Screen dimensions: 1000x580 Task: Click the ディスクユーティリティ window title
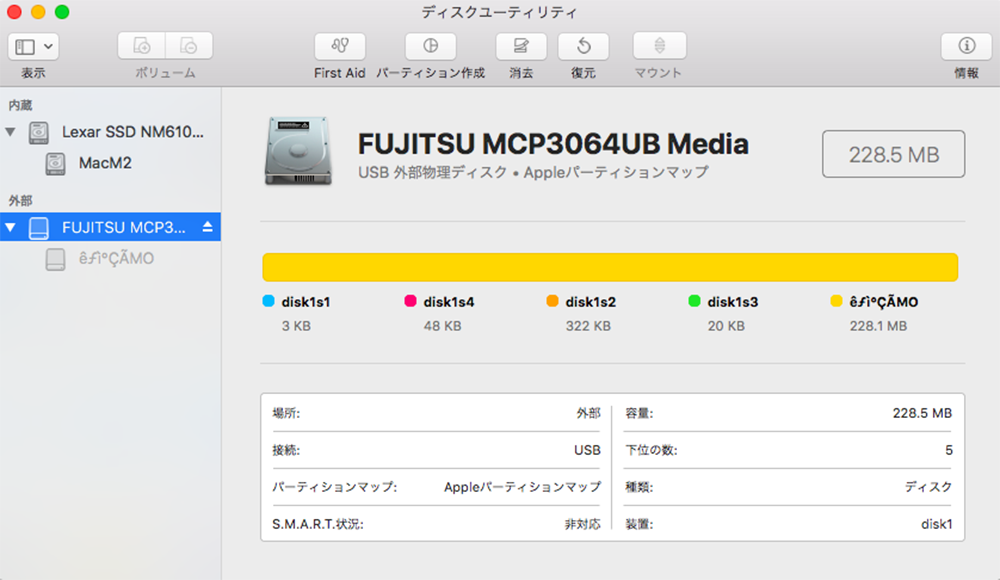[499, 12]
